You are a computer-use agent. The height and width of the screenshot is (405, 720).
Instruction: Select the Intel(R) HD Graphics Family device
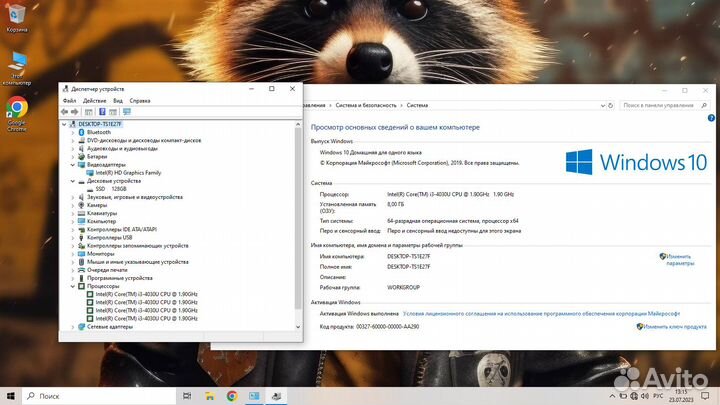click(x=128, y=173)
